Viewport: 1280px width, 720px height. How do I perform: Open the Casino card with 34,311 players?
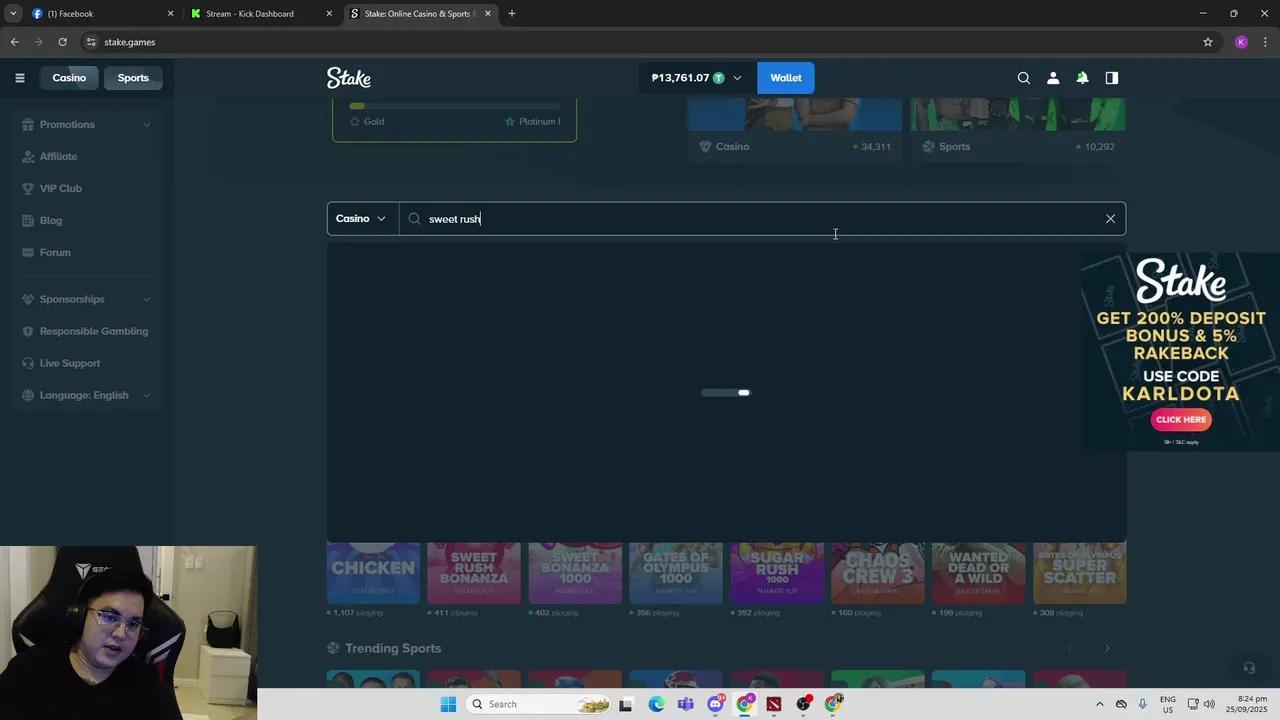794,128
